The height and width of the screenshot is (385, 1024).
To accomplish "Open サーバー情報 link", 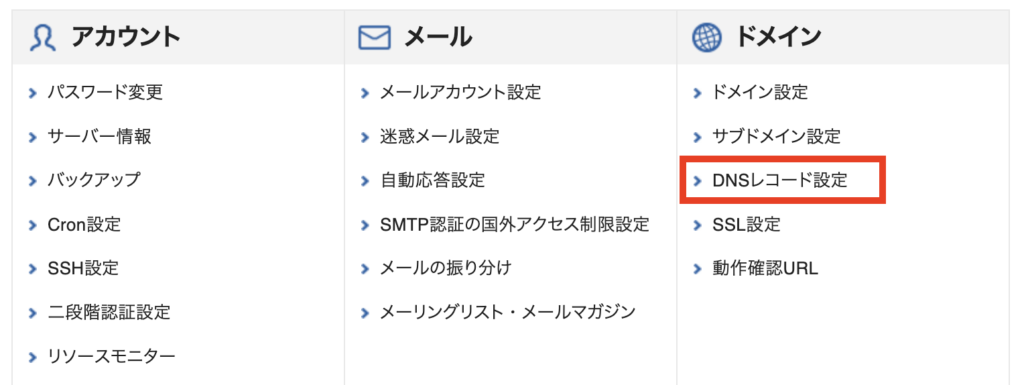I will [x=99, y=137].
